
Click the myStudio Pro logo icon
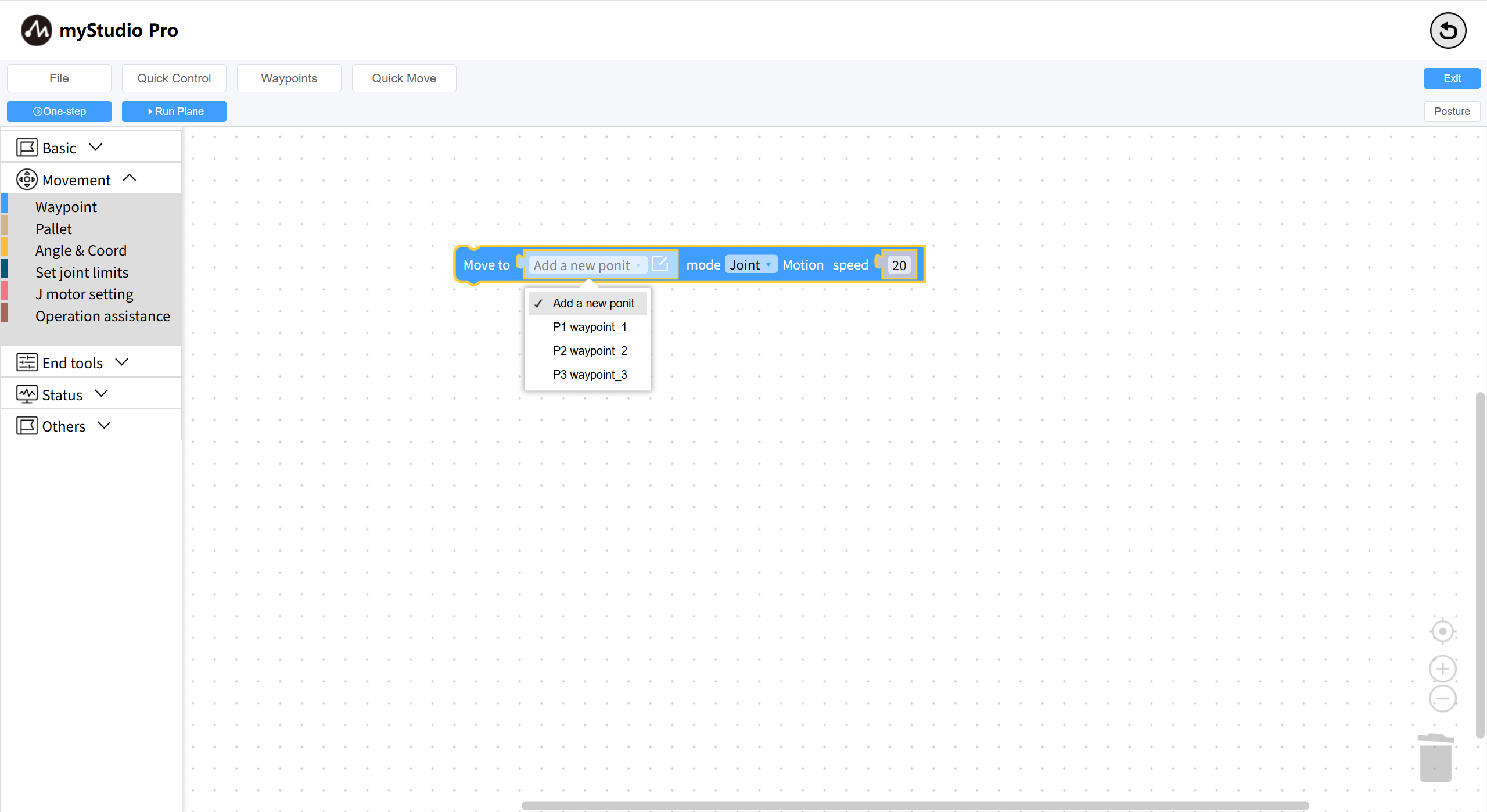(36, 30)
